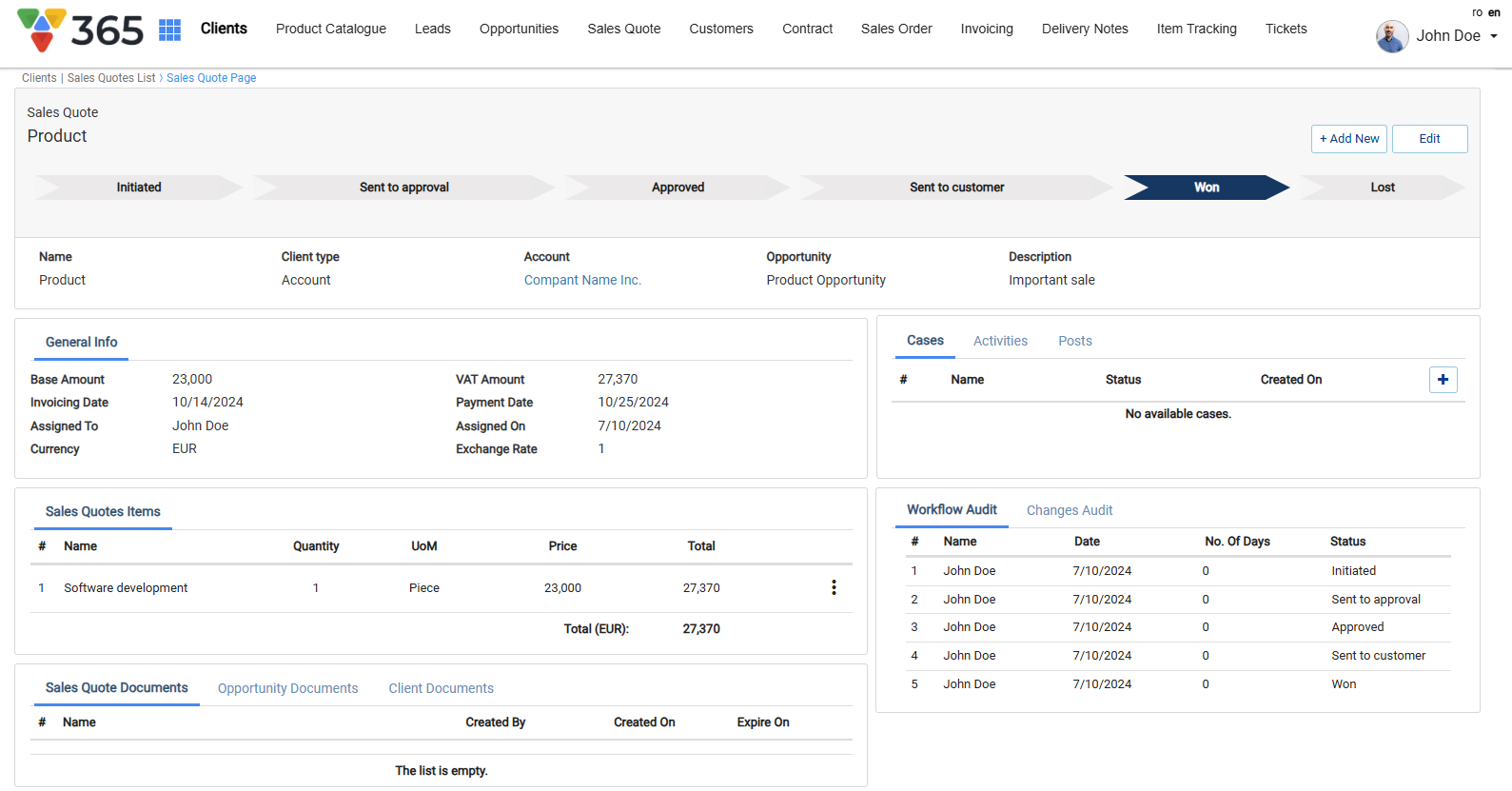The width and height of the screenshot is (1512, 791).
Task: Set quote stage to Lost
Action: (1382, 188)
